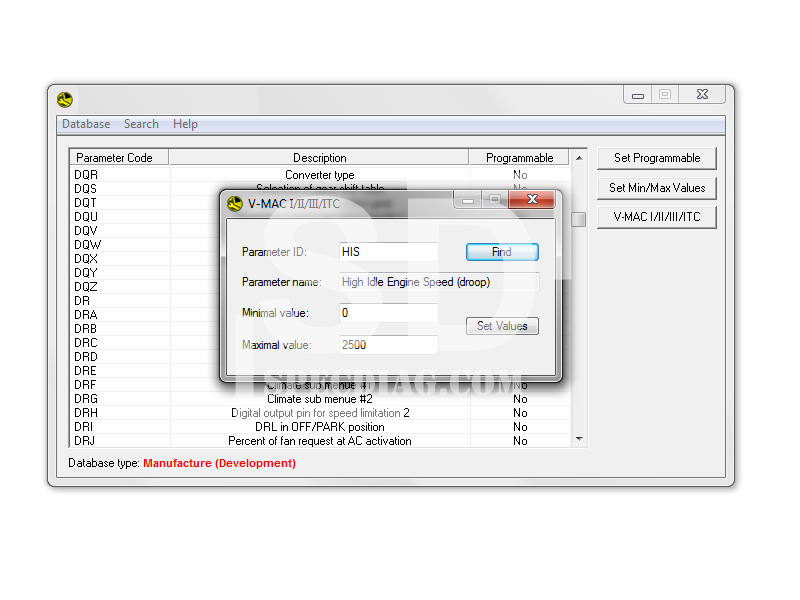
Task: Click the scroll up arrow of parameter list
Action: [x=579, y=158]
